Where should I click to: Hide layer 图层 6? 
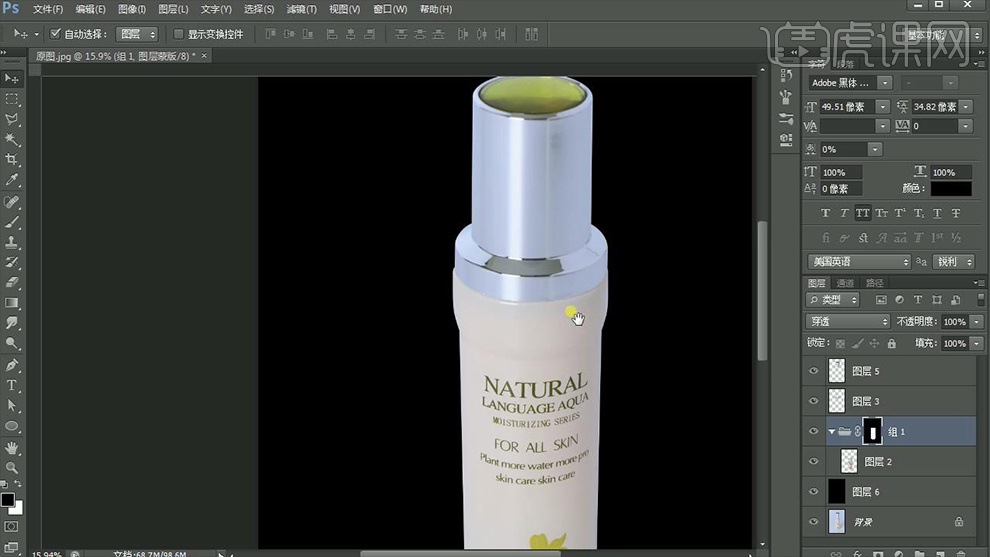point(813,491)
